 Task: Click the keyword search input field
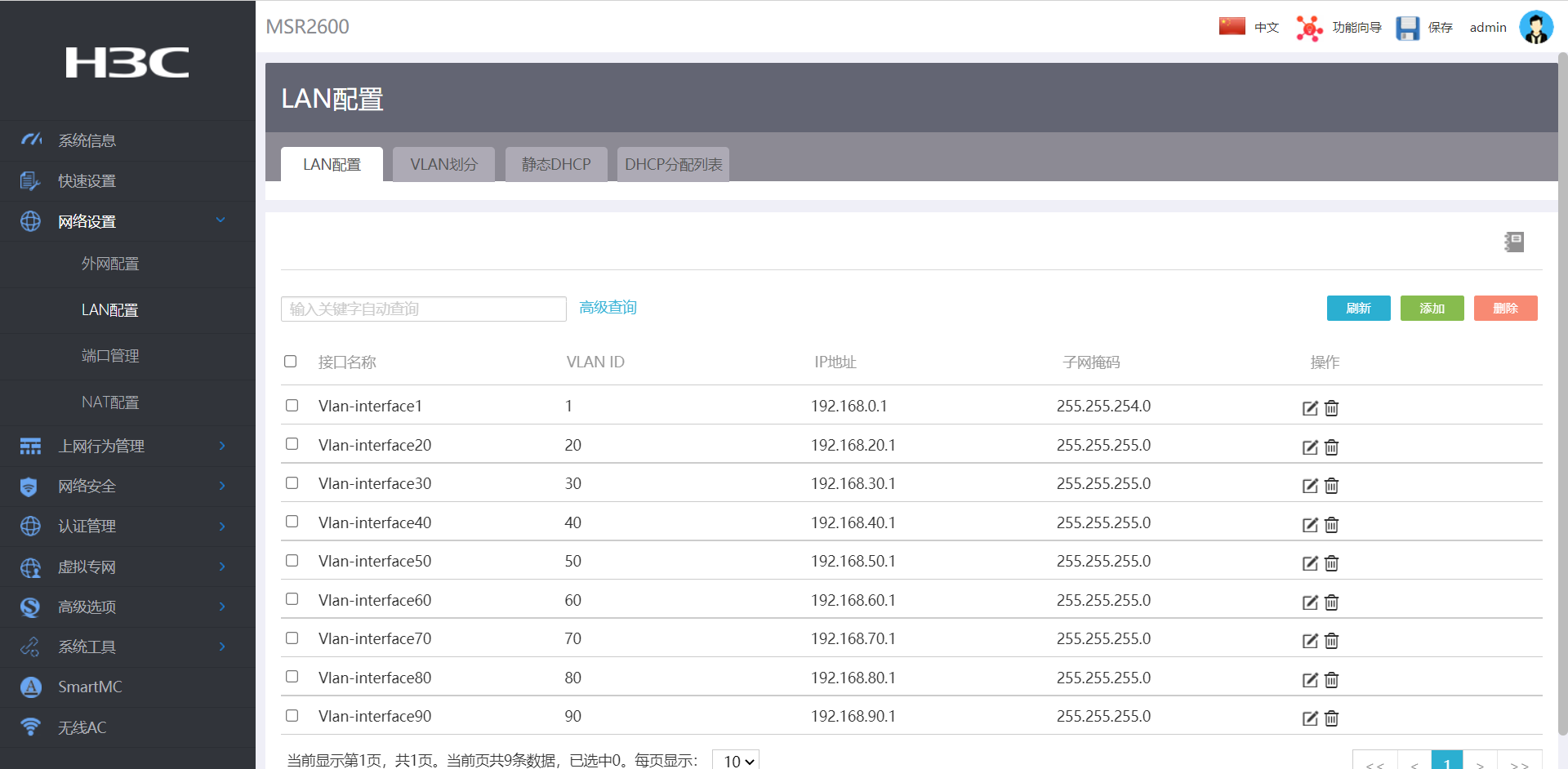[424, 309]
